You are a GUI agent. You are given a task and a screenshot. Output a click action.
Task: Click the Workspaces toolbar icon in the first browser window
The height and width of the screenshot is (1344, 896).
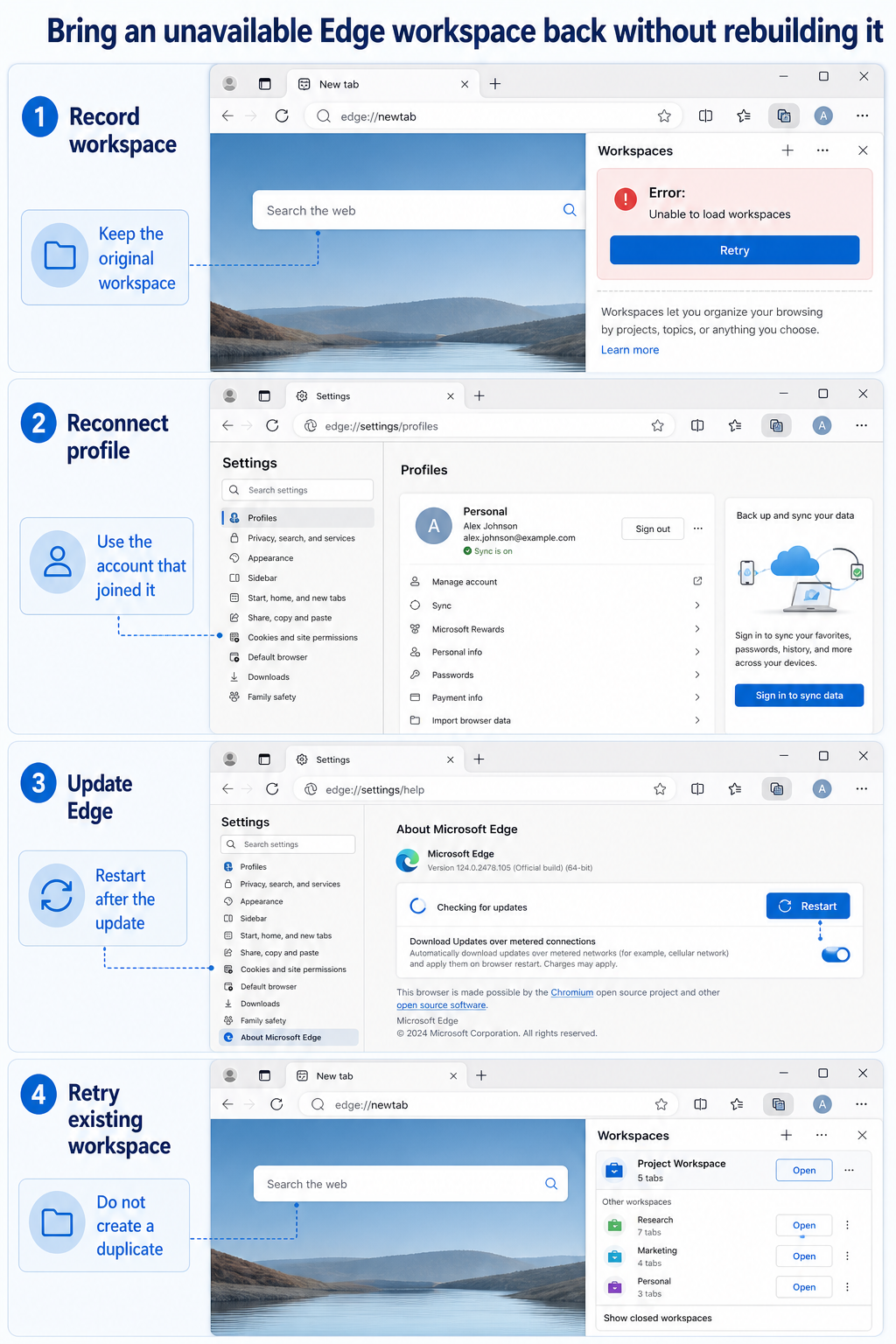[784, 115]
